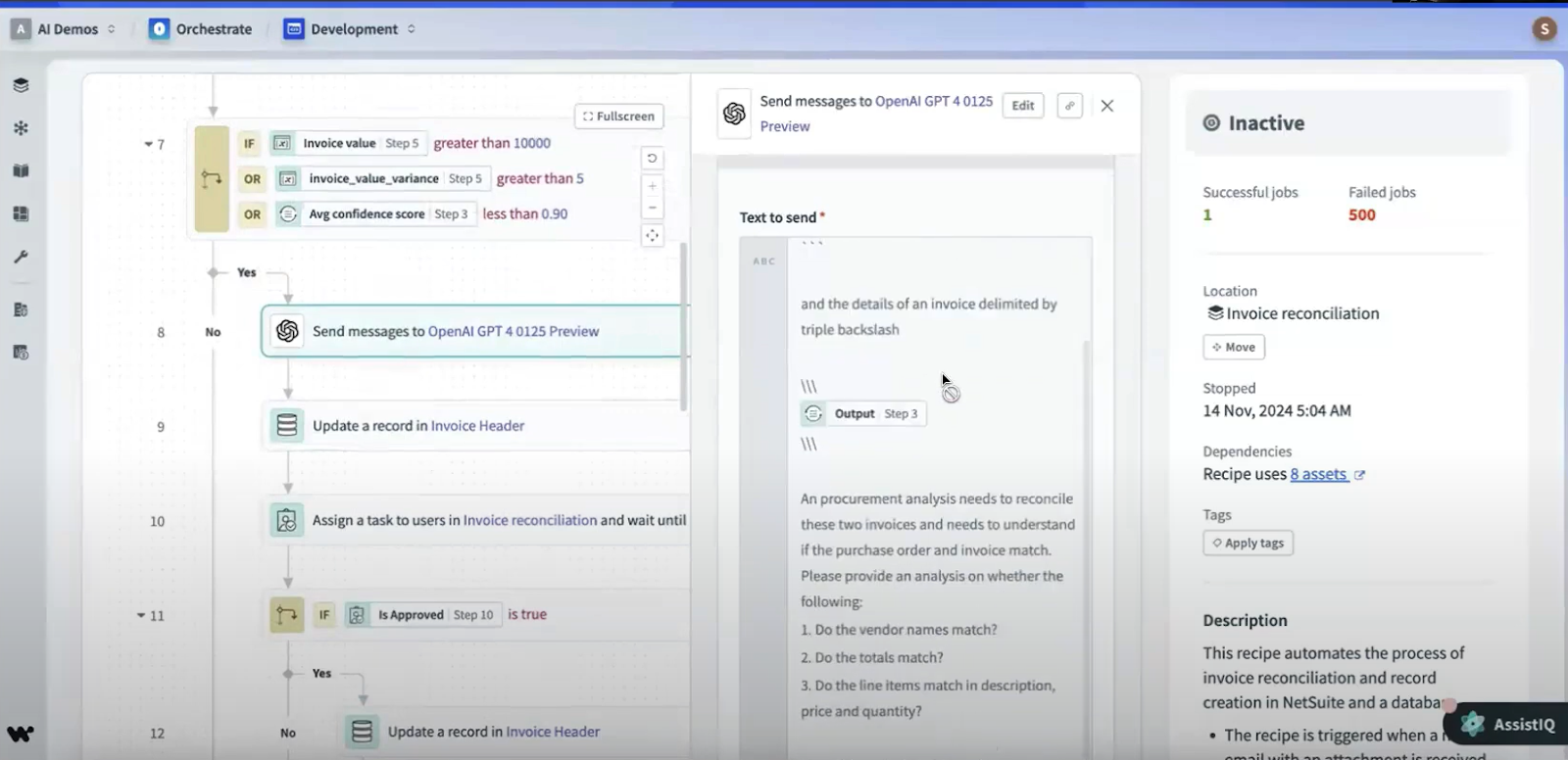This screenshot has height=760, width=1568.
Task: Click the stopped date 14 Nov, 2024 5:04 AM
Action: 1277,411
